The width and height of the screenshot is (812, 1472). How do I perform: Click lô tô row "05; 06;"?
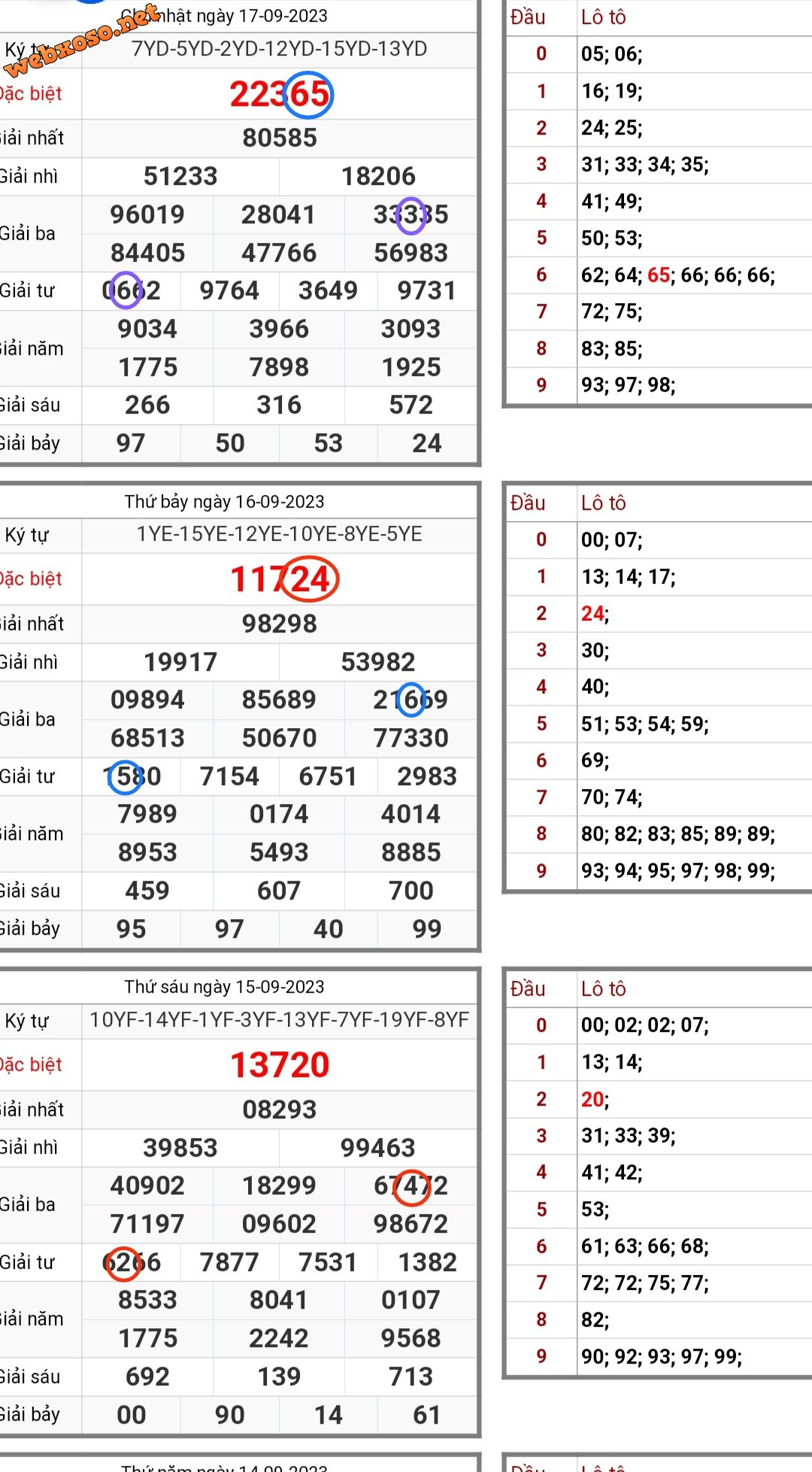(611, 54)
